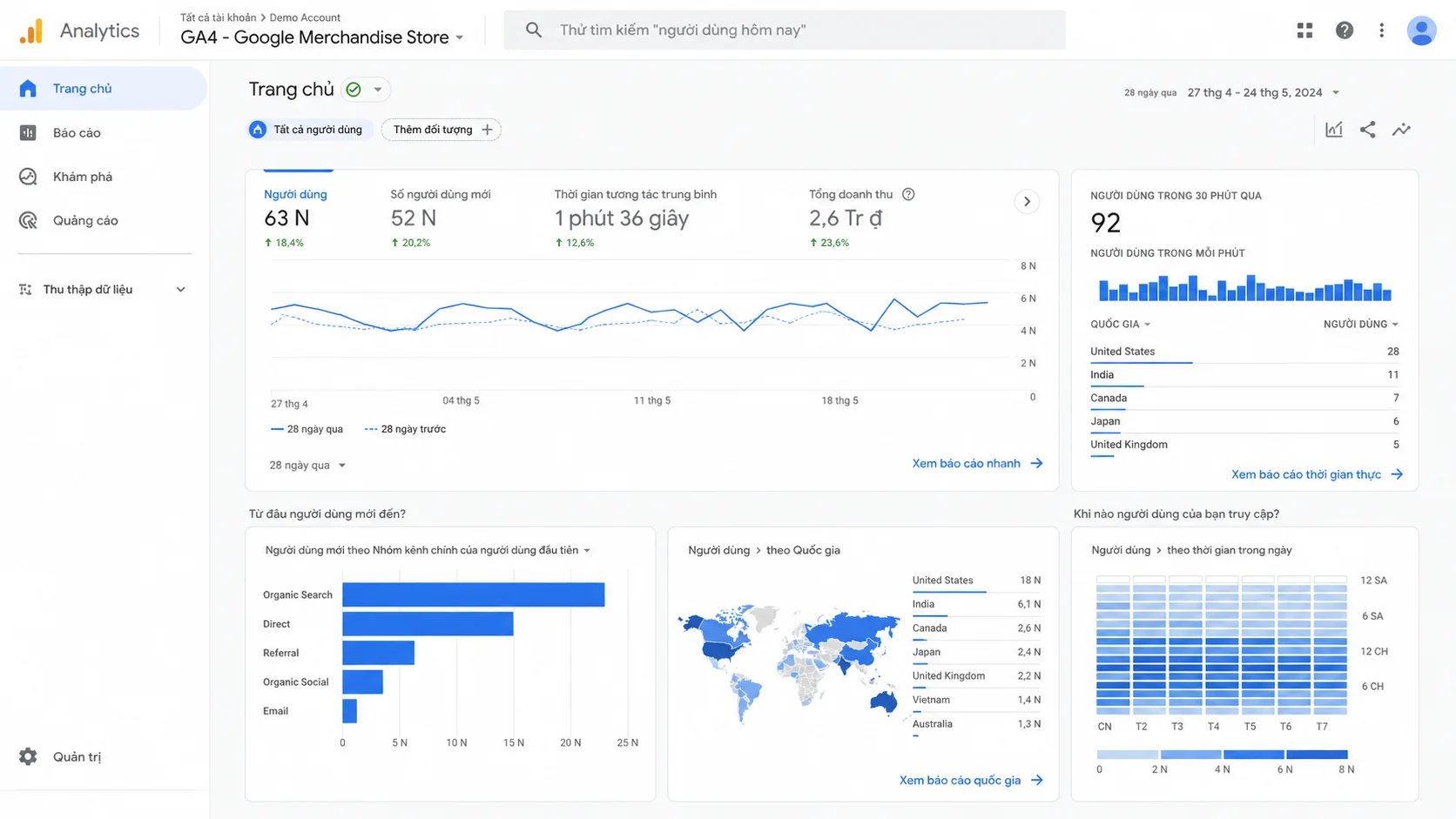
Task: Open the property selector dropdown arrow
Action: (460, 37)
